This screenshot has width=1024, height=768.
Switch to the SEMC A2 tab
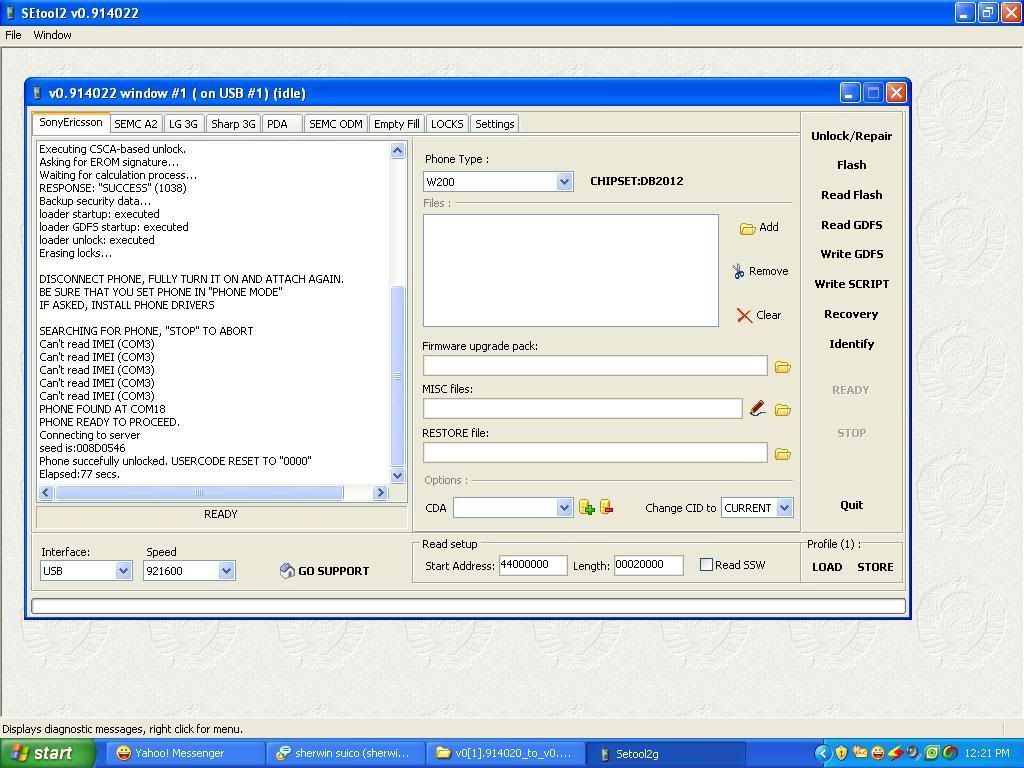(136, 124)
